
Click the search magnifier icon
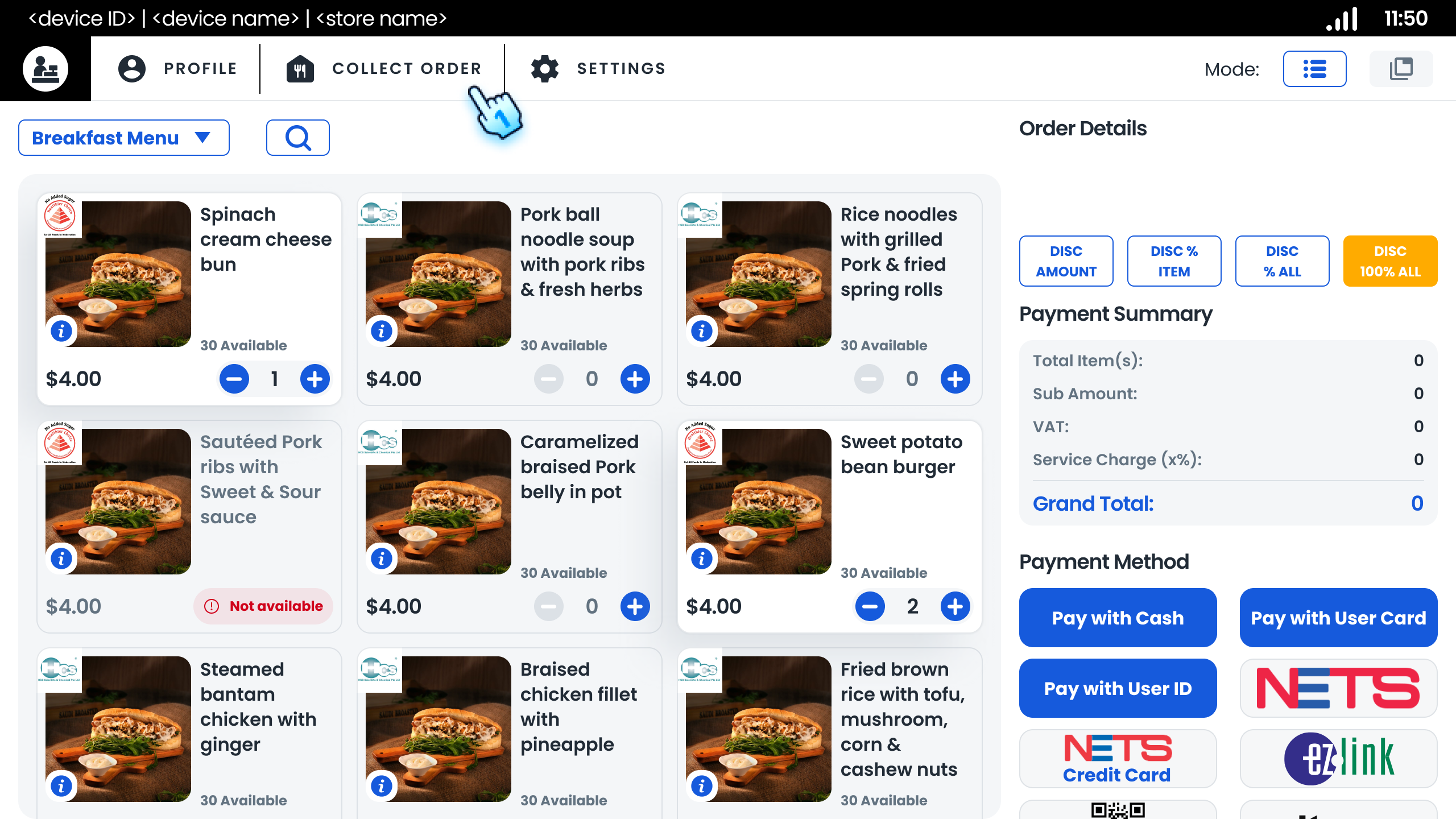[x=298, y=138]
